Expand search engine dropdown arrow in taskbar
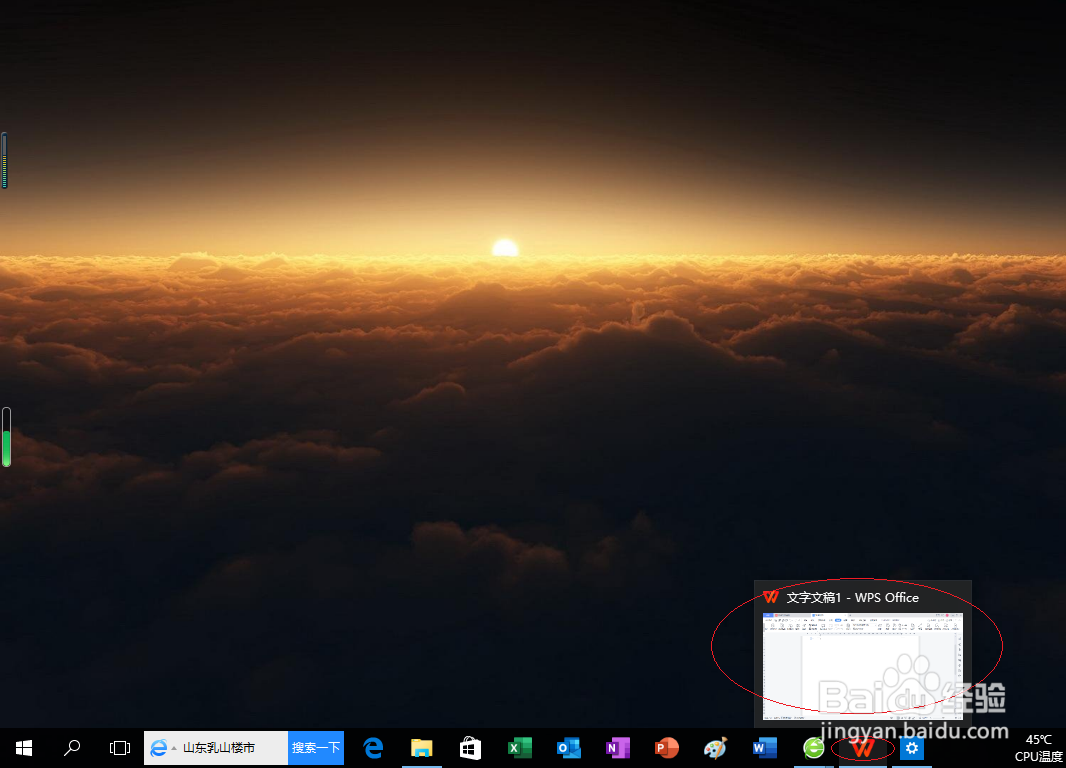 click(x=174, y=748)
